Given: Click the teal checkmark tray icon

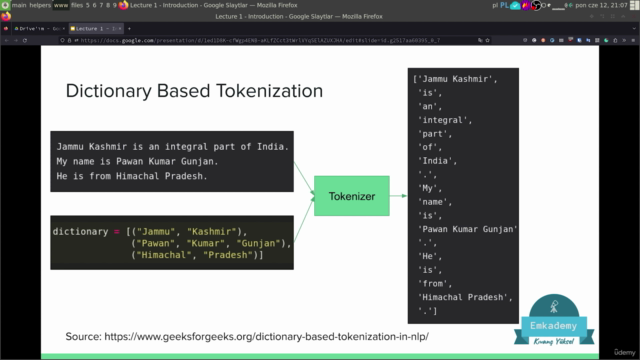Looking at the screenshot, I should (x=516, y=5).
